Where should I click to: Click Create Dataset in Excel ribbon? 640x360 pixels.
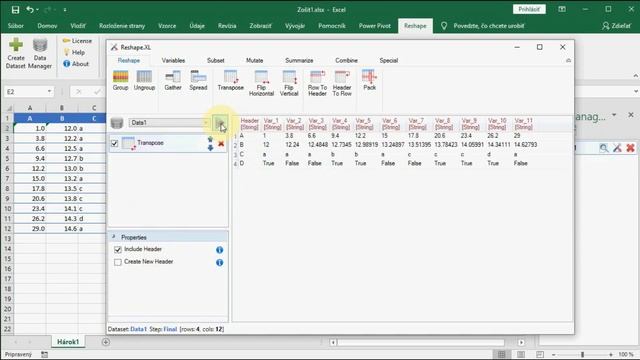(x=16, y=53)
